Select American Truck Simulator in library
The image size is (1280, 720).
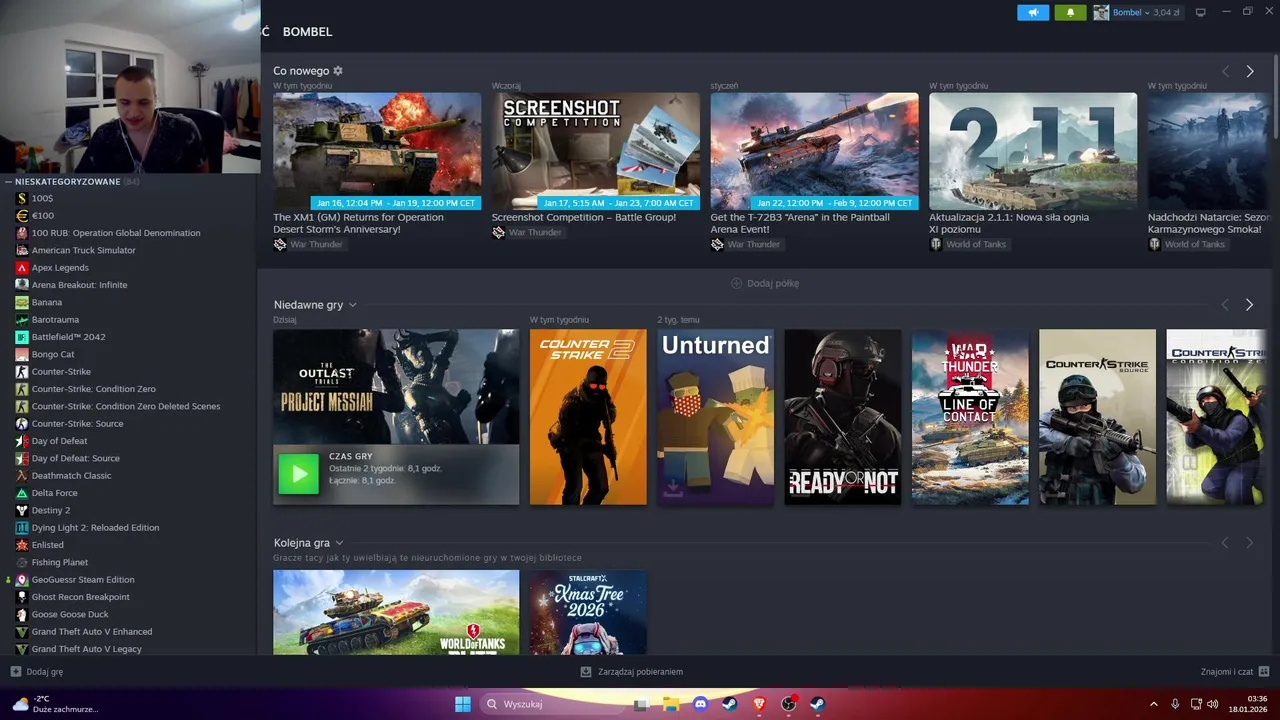coord(83,250)
